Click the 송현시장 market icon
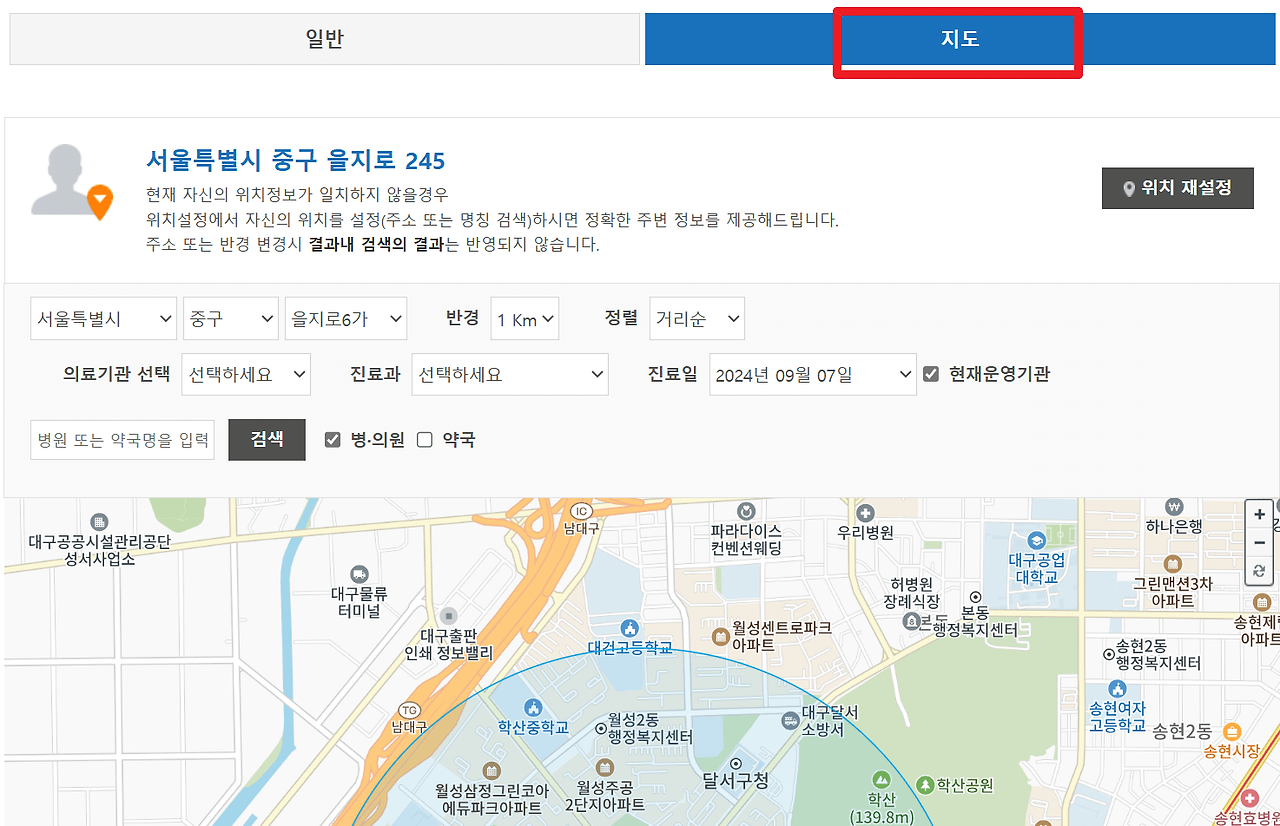1280x826 pixels. tap(1232, 732)
